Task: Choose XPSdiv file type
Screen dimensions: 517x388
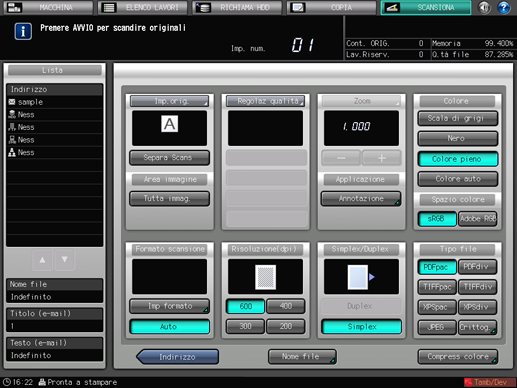Action: click(x=478, y=307)
